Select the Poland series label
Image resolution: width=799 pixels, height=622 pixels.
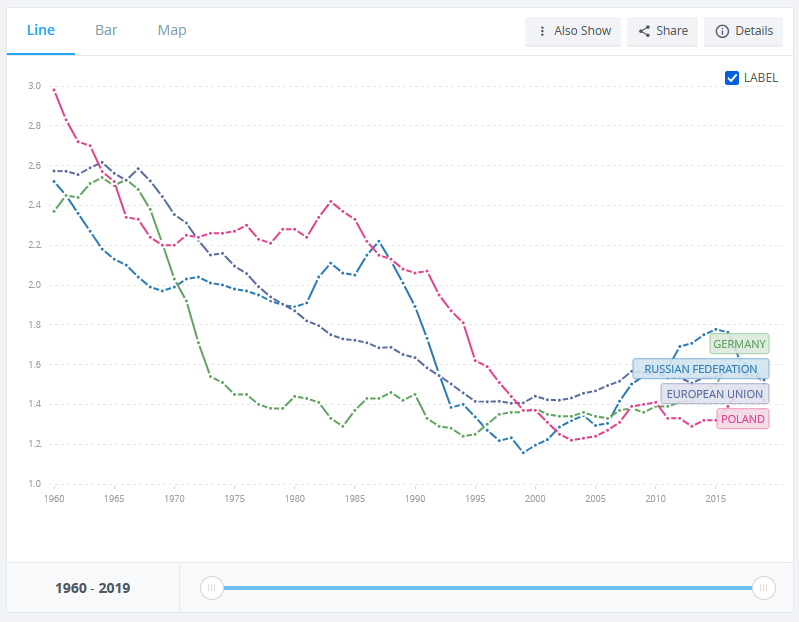pos(743,419)
